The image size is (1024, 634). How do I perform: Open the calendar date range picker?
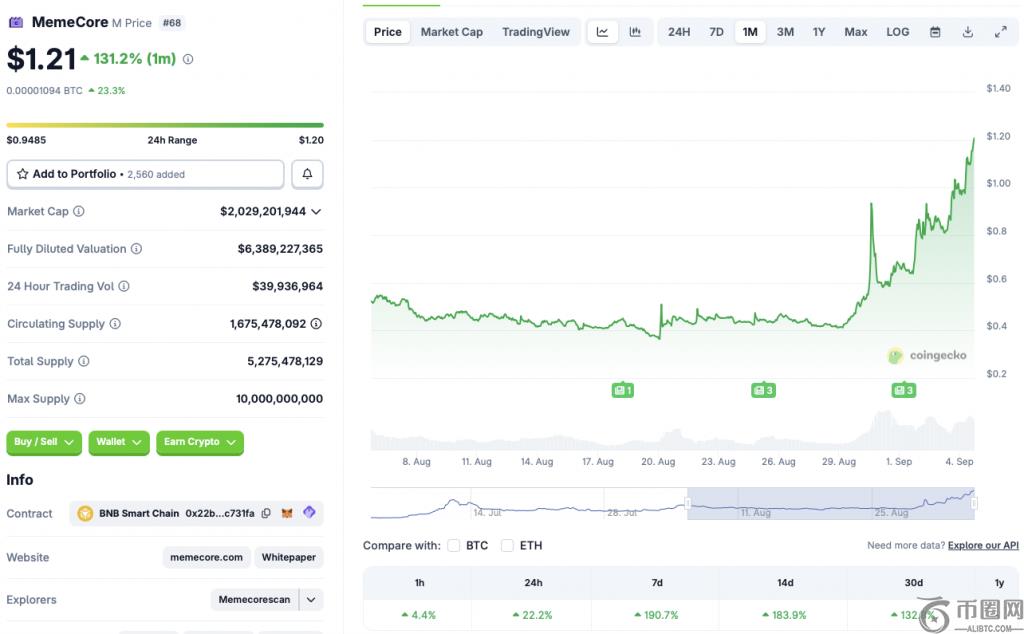[x=935, y=32]
